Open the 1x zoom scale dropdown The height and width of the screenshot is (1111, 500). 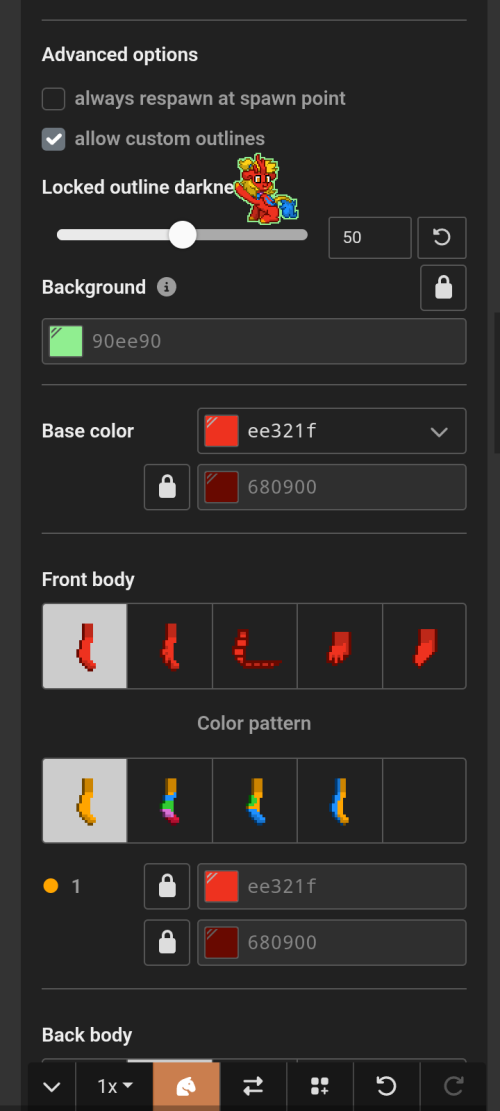click(115, 1086)
